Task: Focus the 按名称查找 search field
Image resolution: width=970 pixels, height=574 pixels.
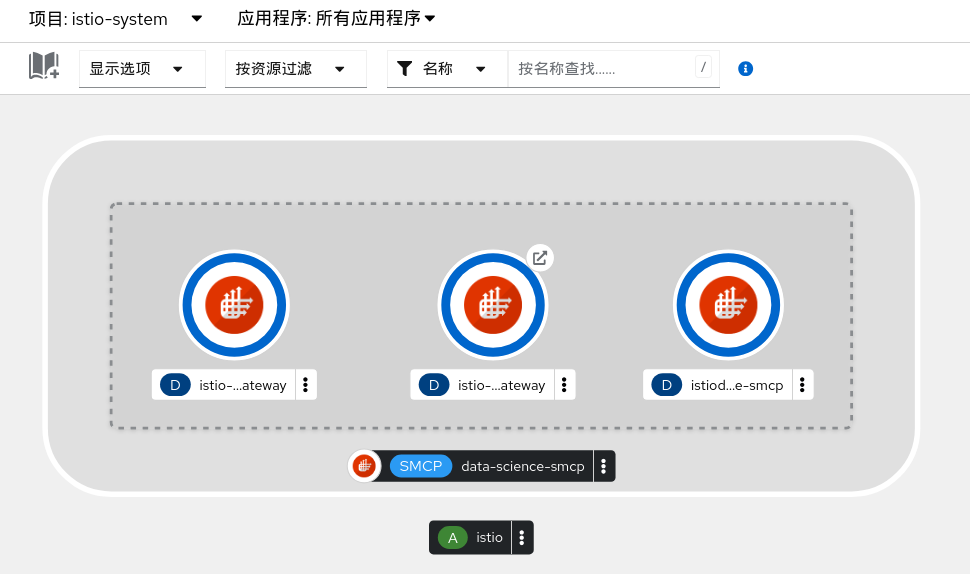Action: click(x=613, y=69)
